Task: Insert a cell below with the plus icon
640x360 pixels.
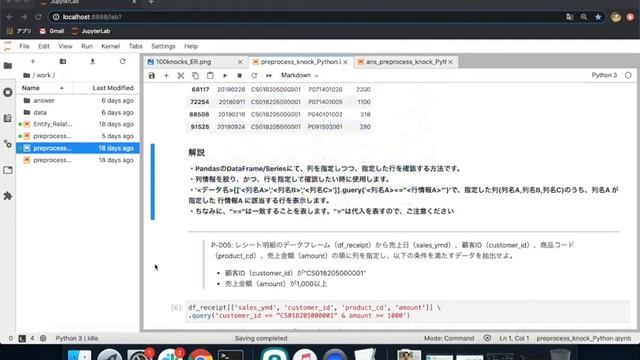Action: pos(166,76)
